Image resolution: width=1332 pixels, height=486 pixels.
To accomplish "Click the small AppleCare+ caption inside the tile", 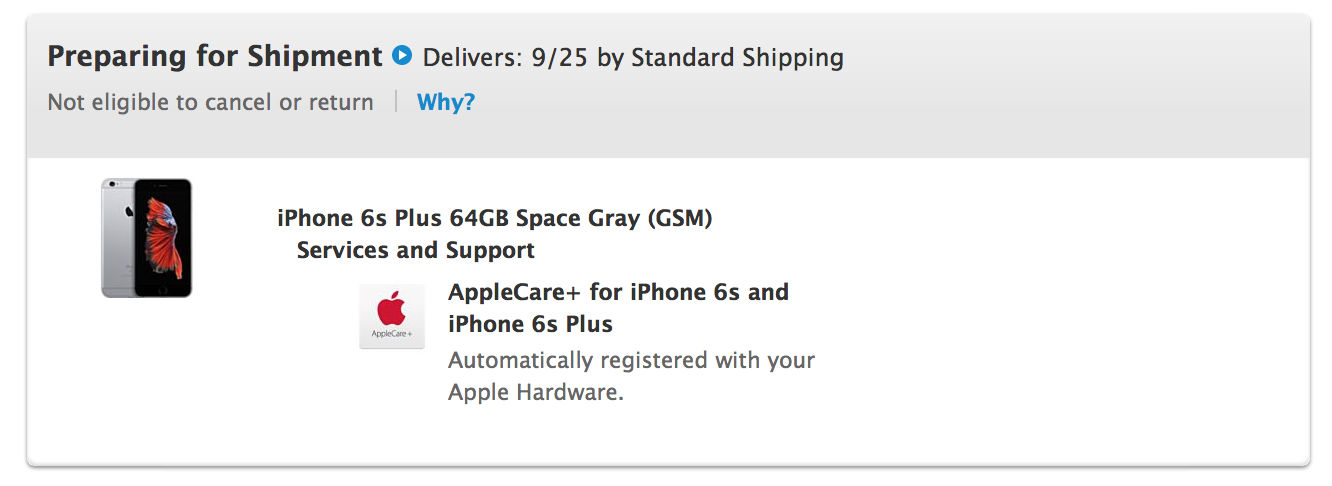I will [x=392, y=333].
